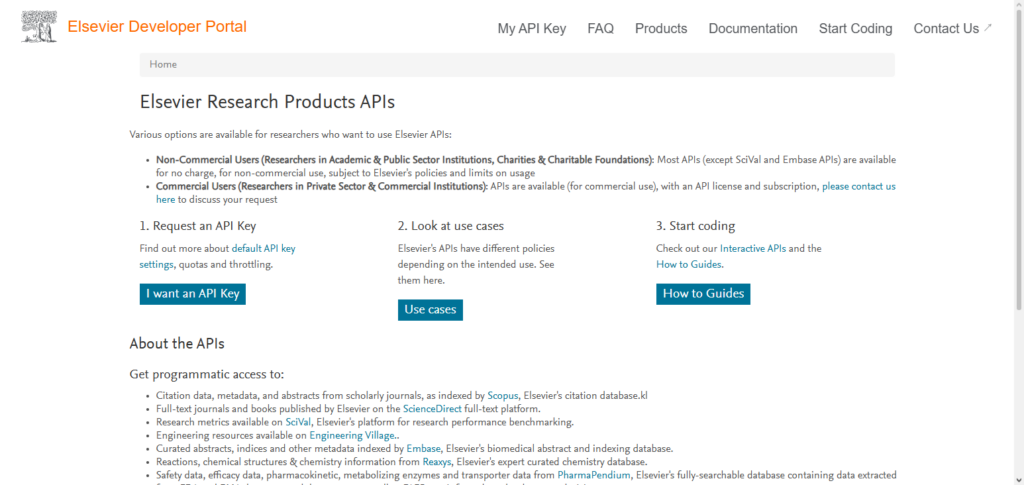1024x485 pixels.
Task: Open the My API Key menu item
Action: click(x=532, y=29)
